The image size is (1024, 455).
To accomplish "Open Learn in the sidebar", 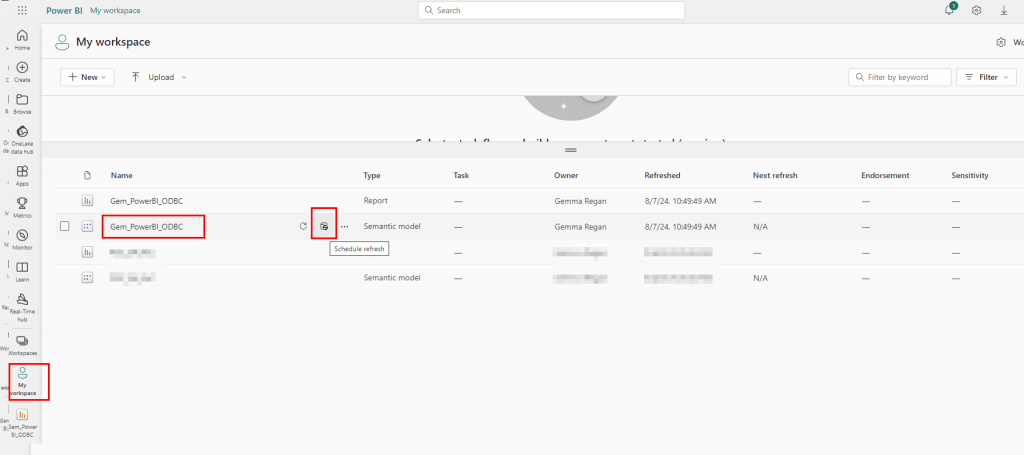I will [22, 272].
